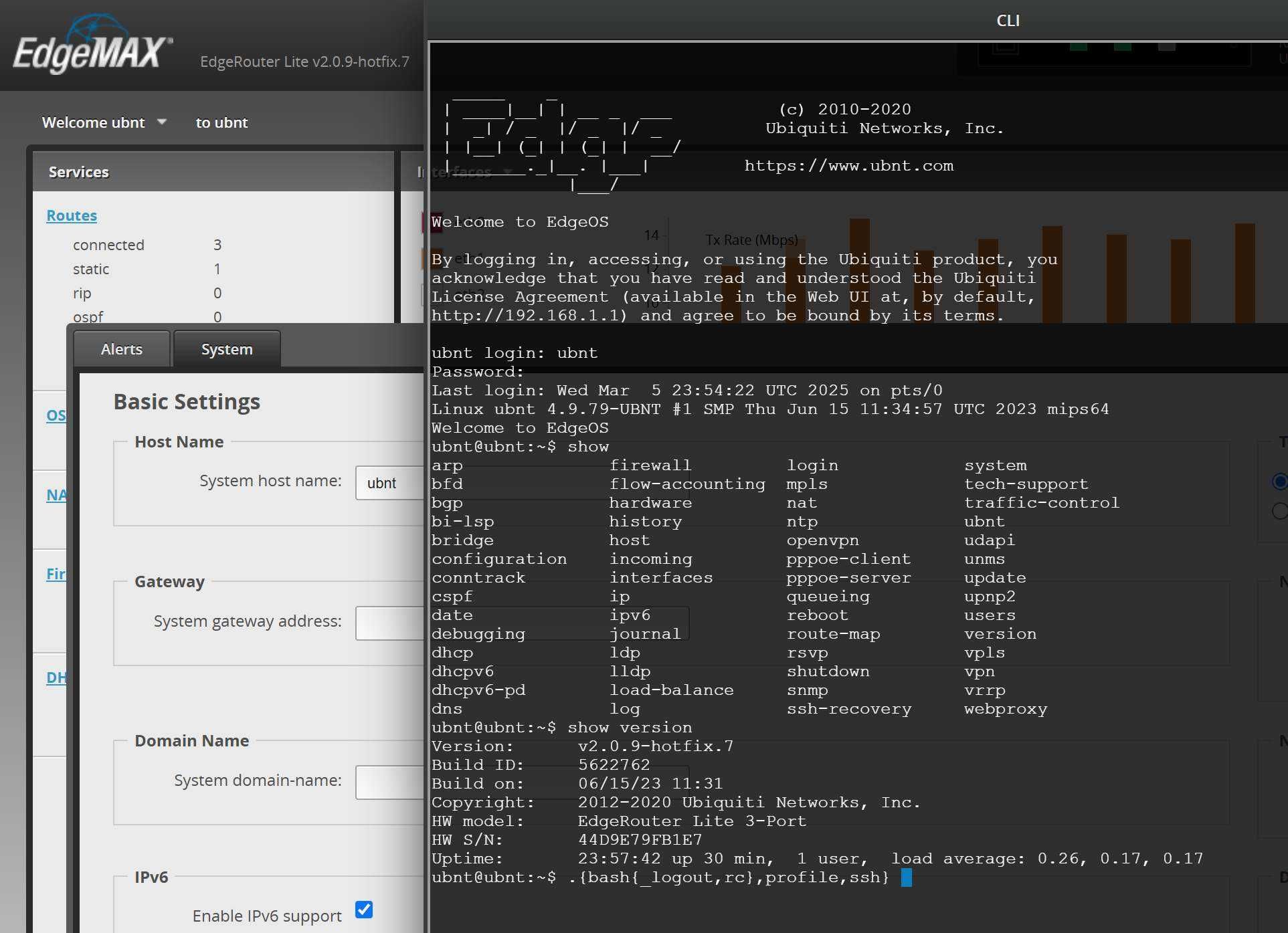
Task: Click the 'show version' command line
Action: point(562,728)
